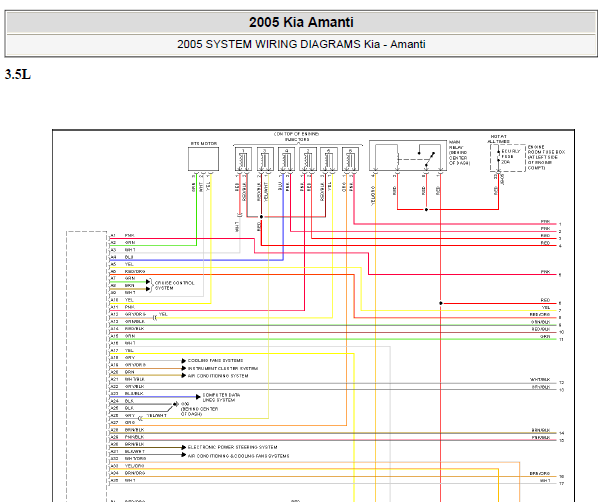Viewport: 598px width, 502px height.
Task: Click the 'A21 WHT/BLK' pin label
Action: 127,379
